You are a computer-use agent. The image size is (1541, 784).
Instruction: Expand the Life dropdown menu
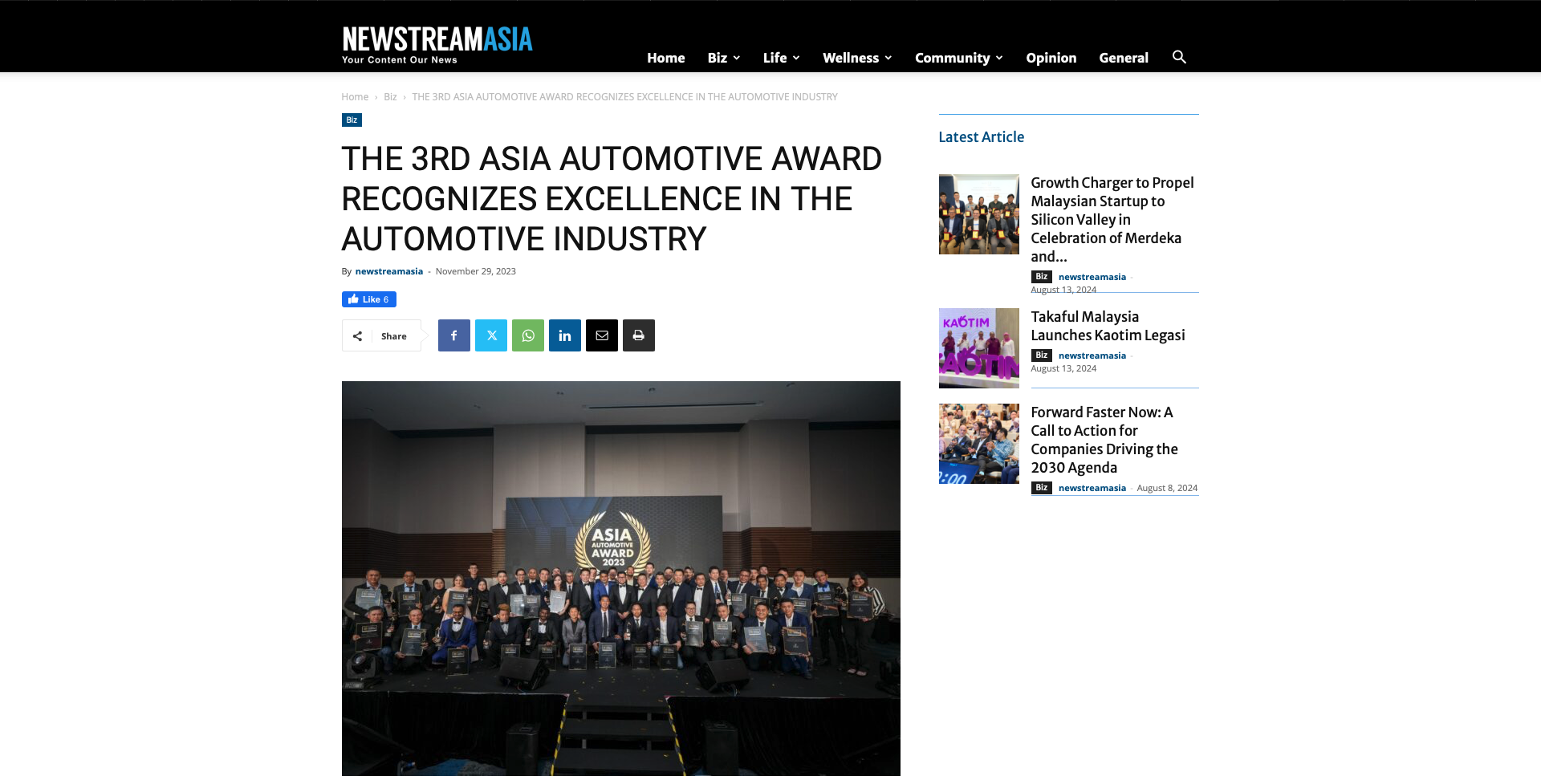[781, 58]
